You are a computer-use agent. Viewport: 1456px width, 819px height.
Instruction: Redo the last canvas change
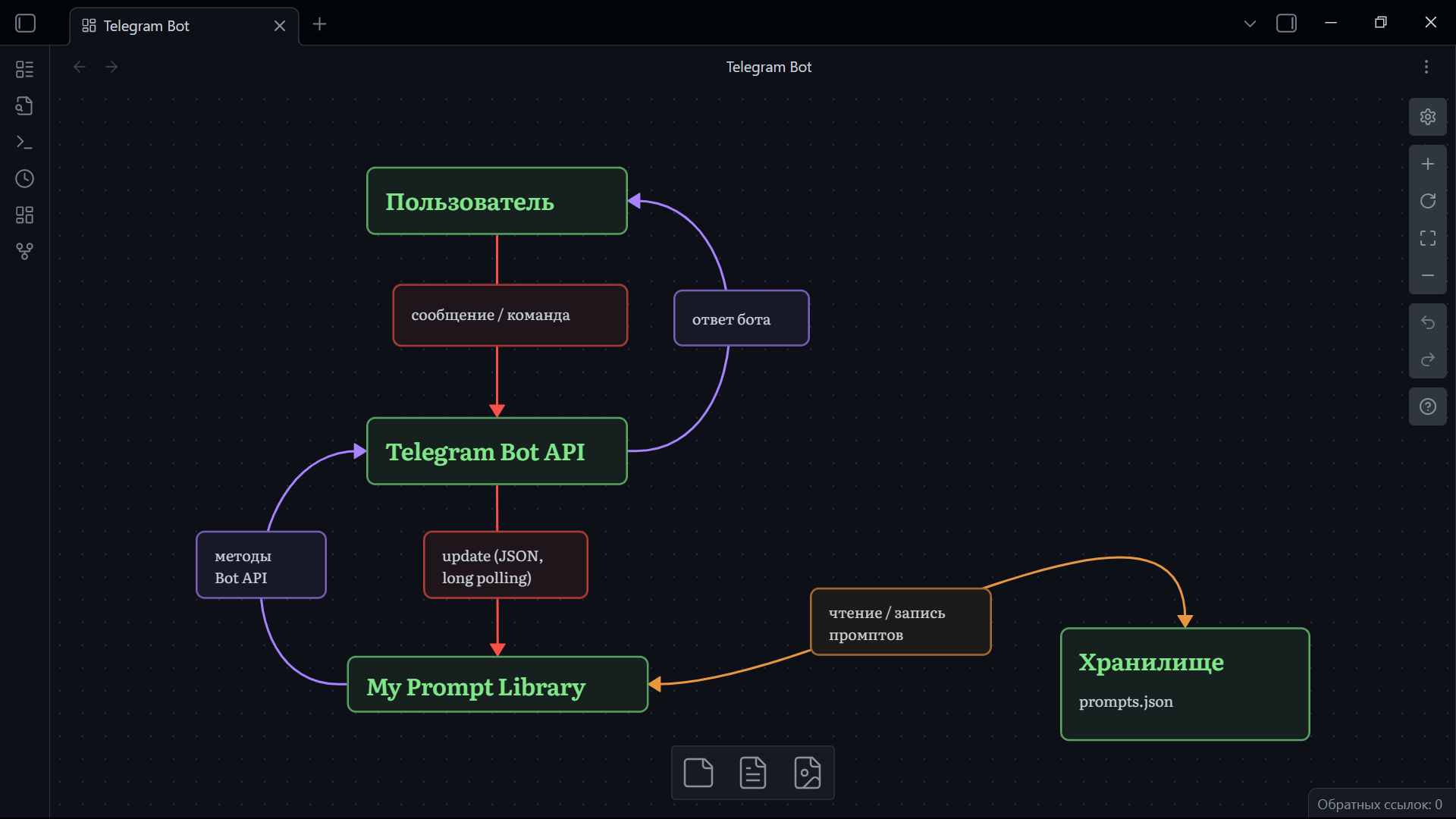click(1427, 359)
